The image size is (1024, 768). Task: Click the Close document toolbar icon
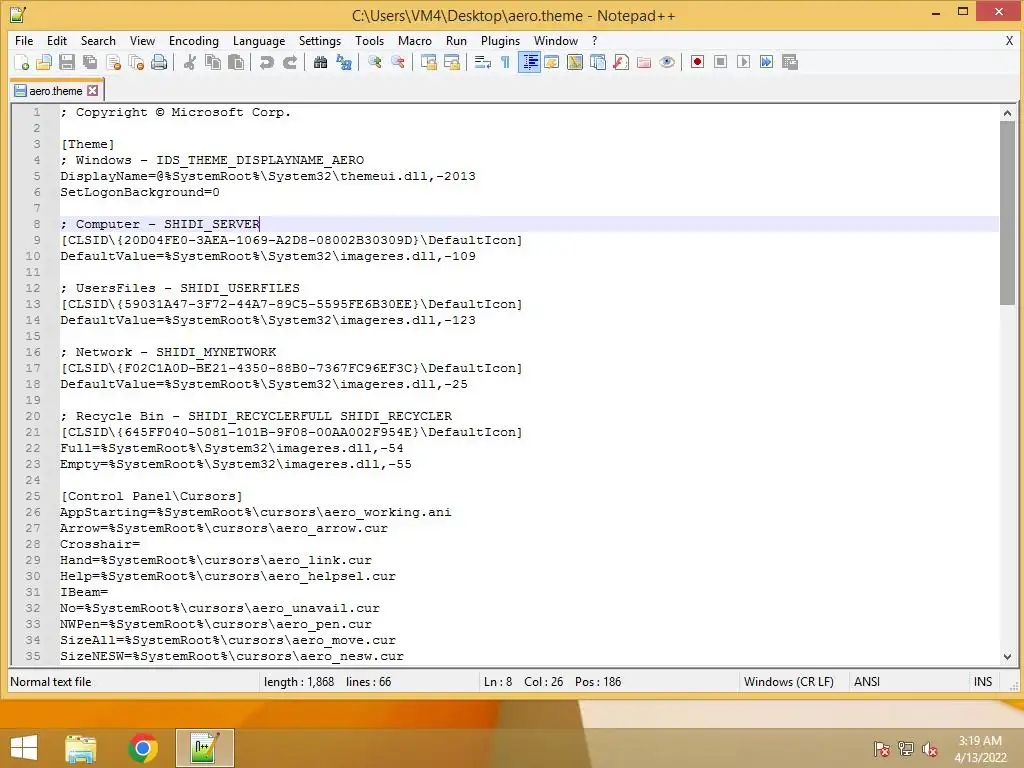(114, 62)
